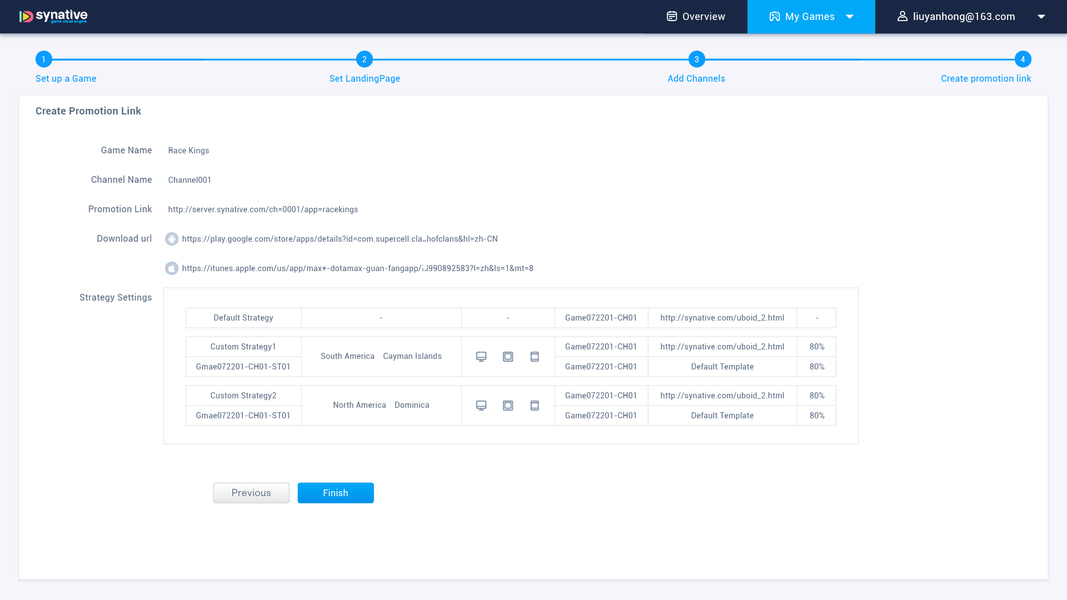This screenshot has width=1067, height=600.
Task: Open the Google Play download URL
Action: [x=340, y=239]
